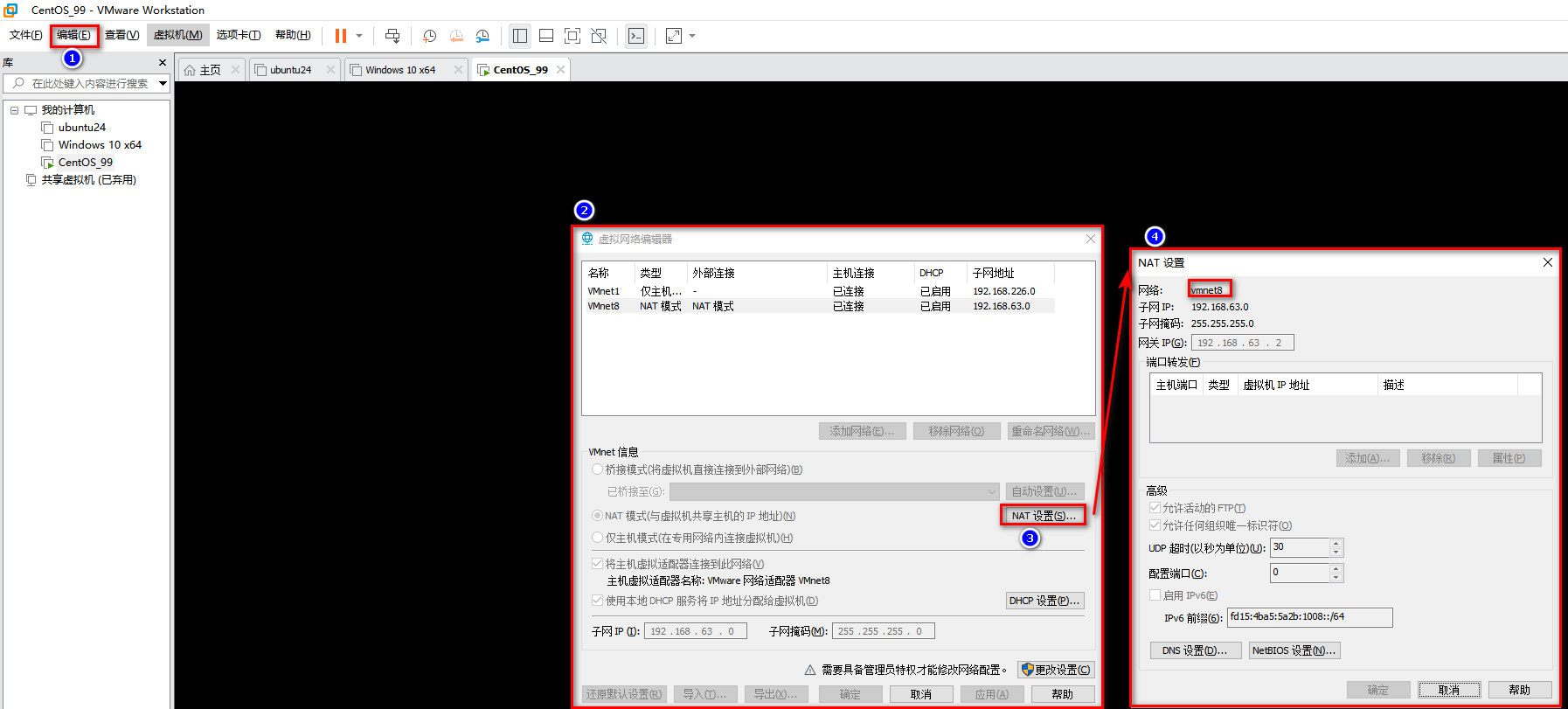Viewport: 1568px width, 709px height.
Task: Open the console view icon
Action: (x=636, y=36)
